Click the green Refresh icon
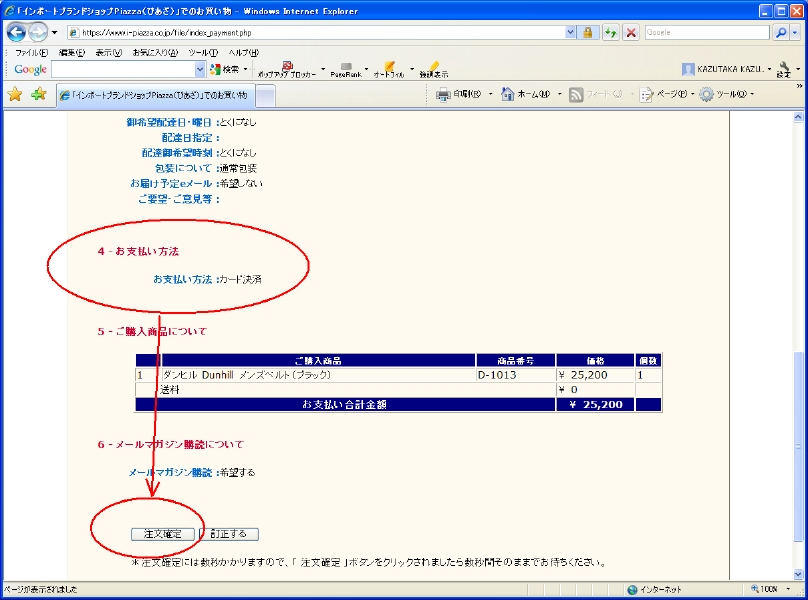This screenshot has width=808, height=600. [611, 32]
